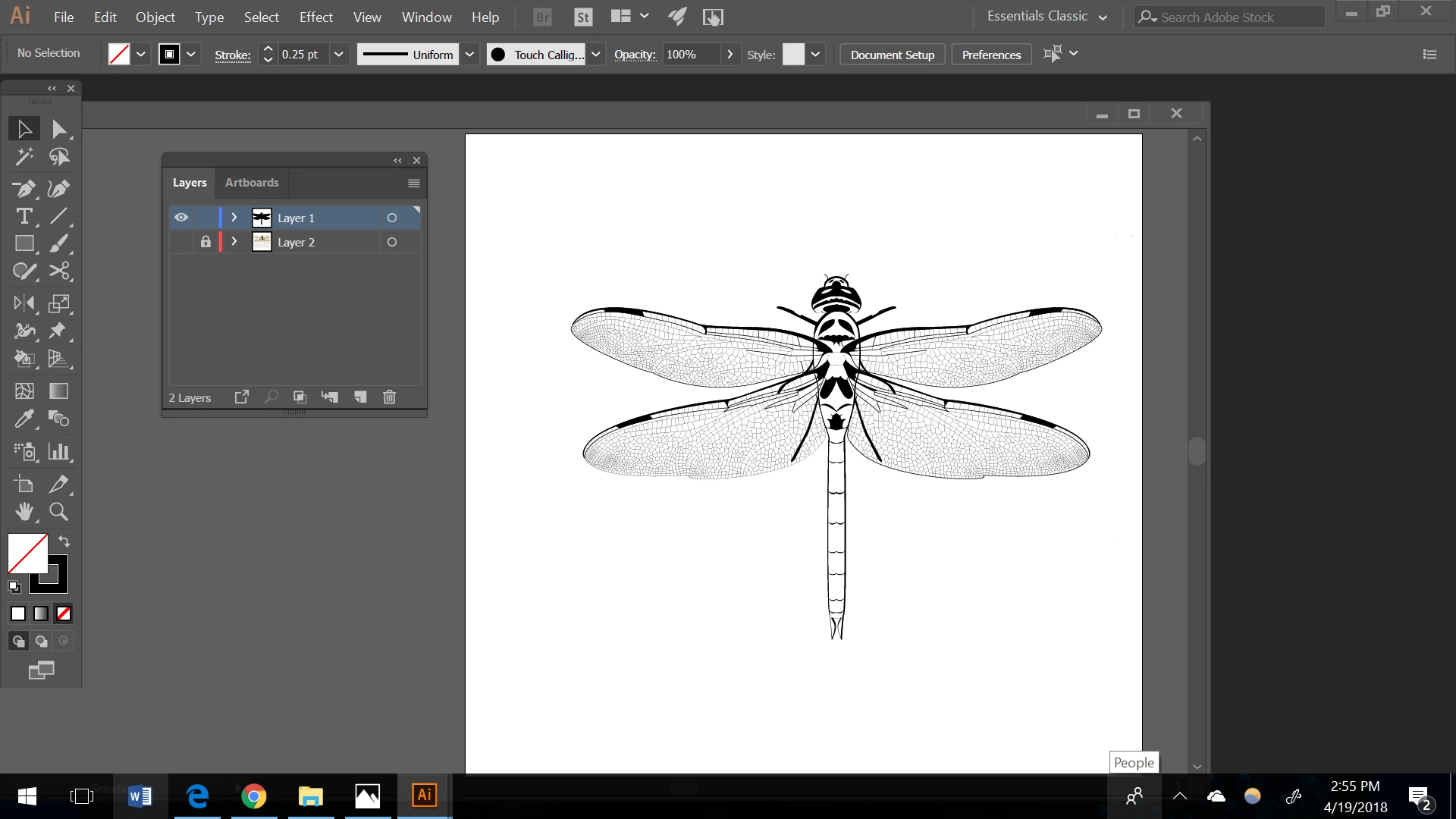Select the Scissors tool
The image size is (1456, 819).
point(58,271)
